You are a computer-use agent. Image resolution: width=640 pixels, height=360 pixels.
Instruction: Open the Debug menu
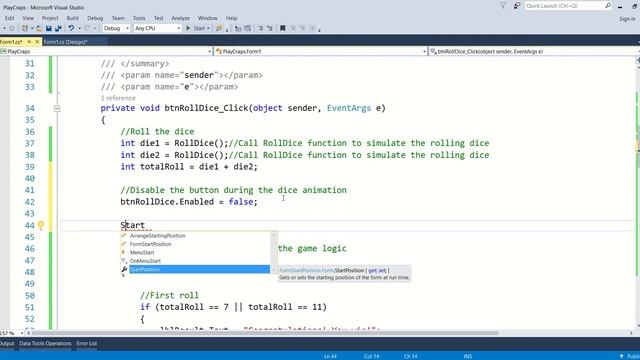[95, 18]
